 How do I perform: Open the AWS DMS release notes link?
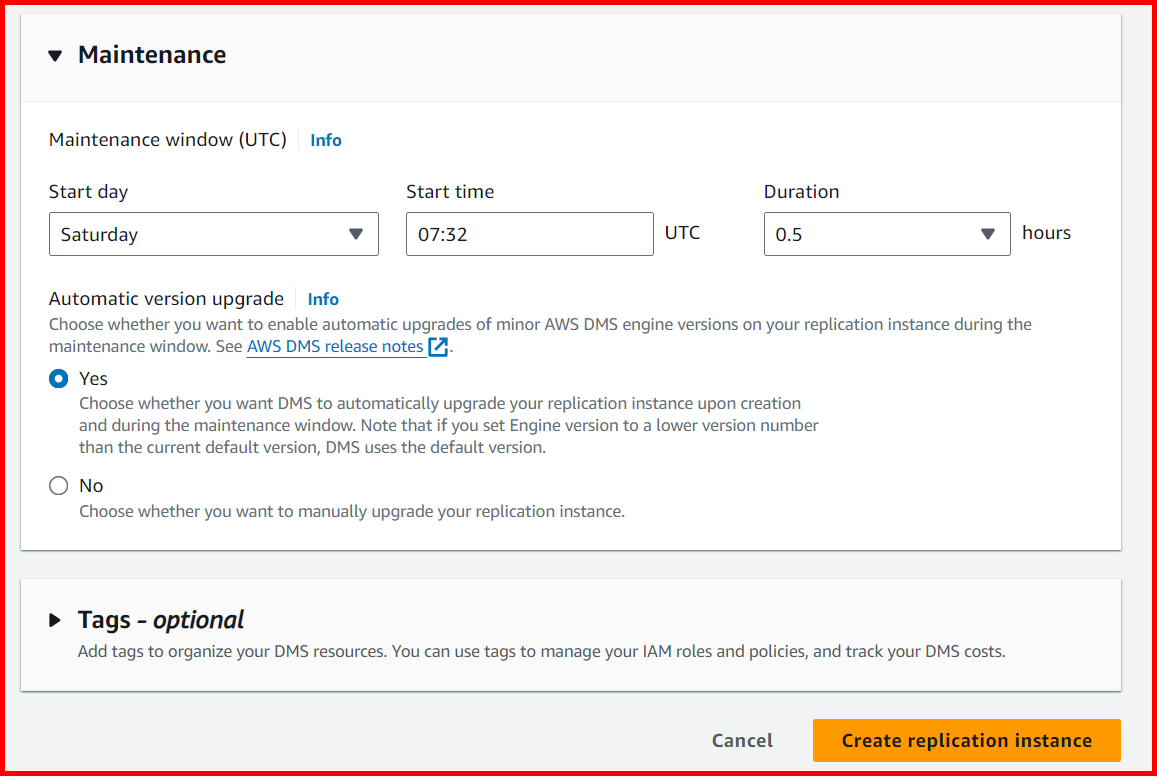(333, 346)
